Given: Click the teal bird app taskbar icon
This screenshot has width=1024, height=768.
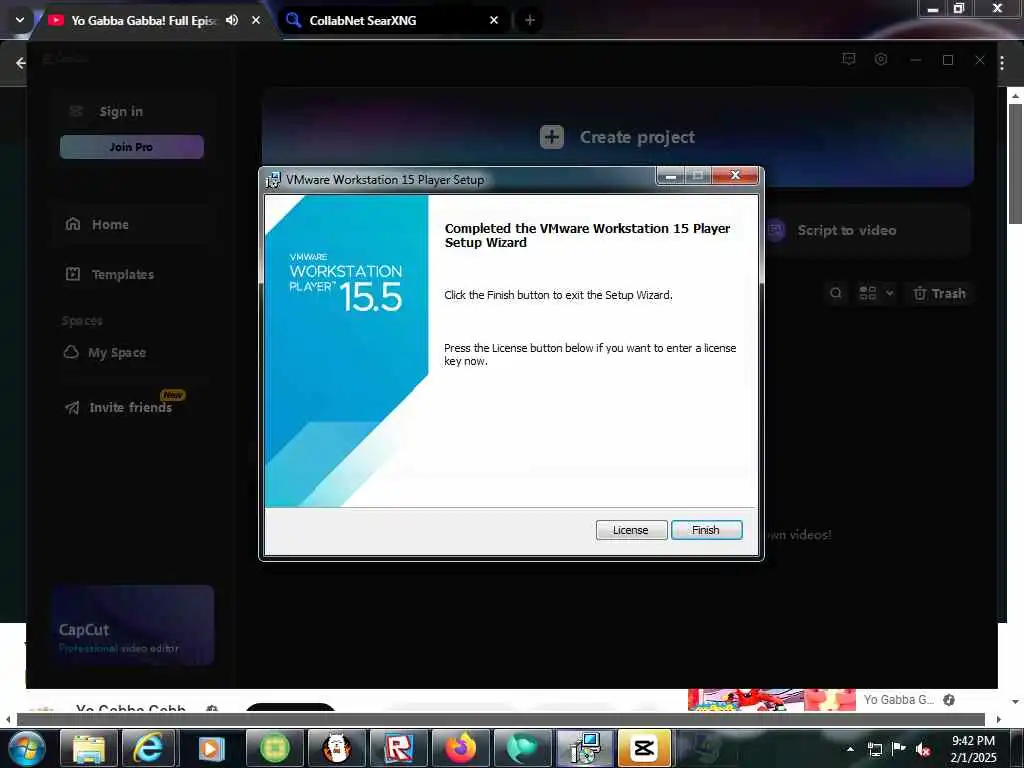Looking at the screenshot, I should 522,748.
